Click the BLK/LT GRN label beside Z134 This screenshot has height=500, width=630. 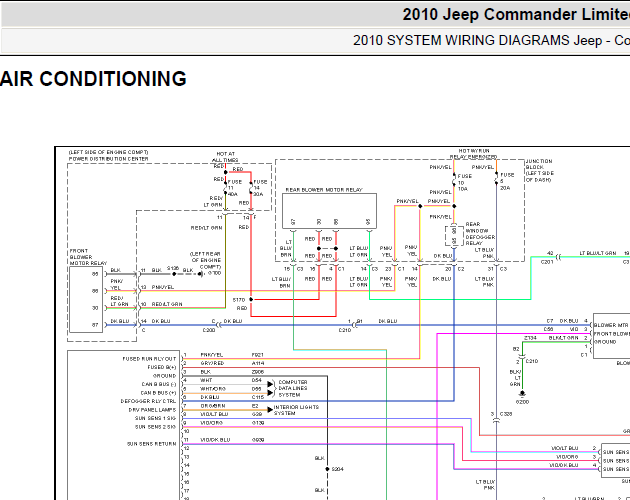563,338
